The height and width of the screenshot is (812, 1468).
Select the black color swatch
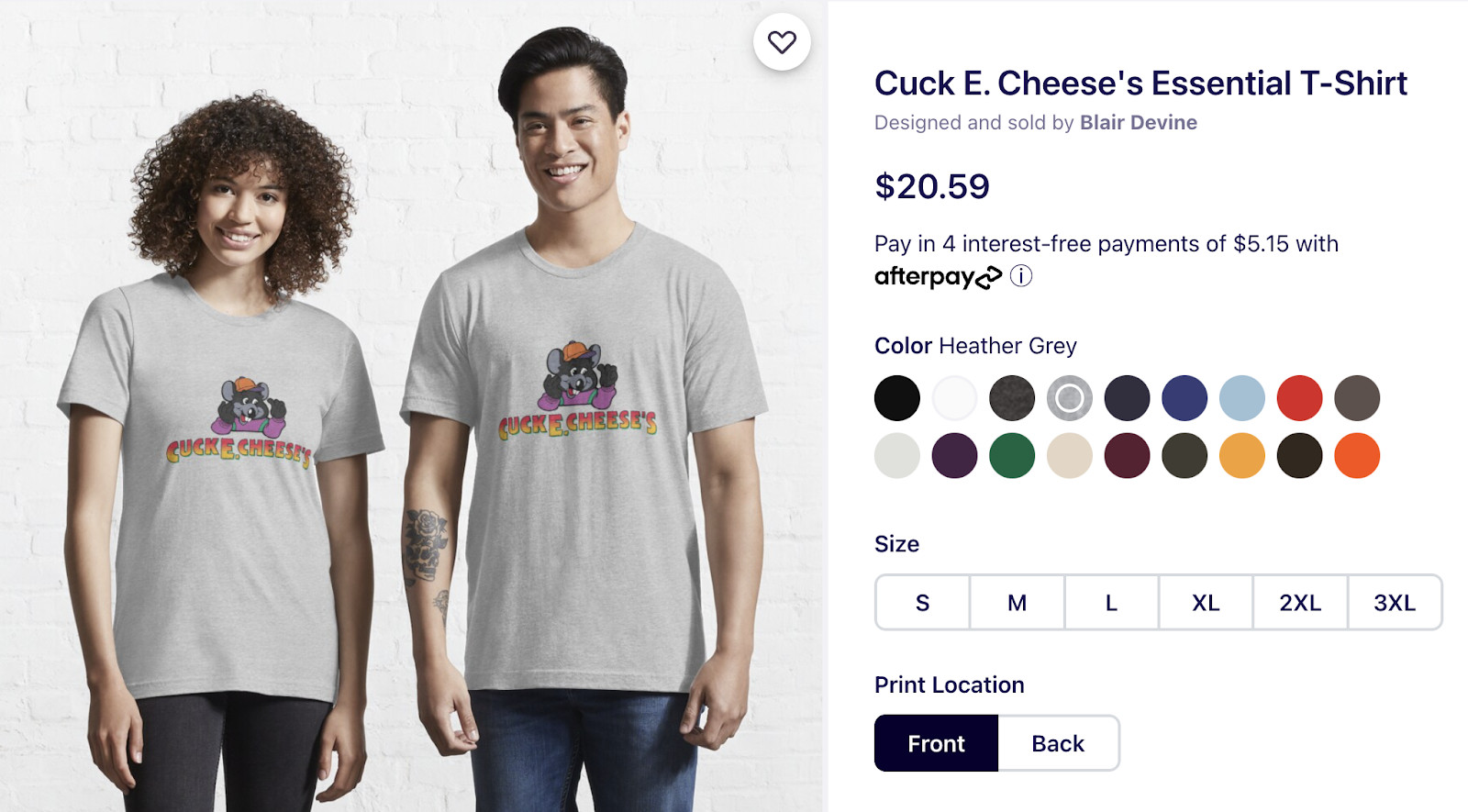[897, 398]
